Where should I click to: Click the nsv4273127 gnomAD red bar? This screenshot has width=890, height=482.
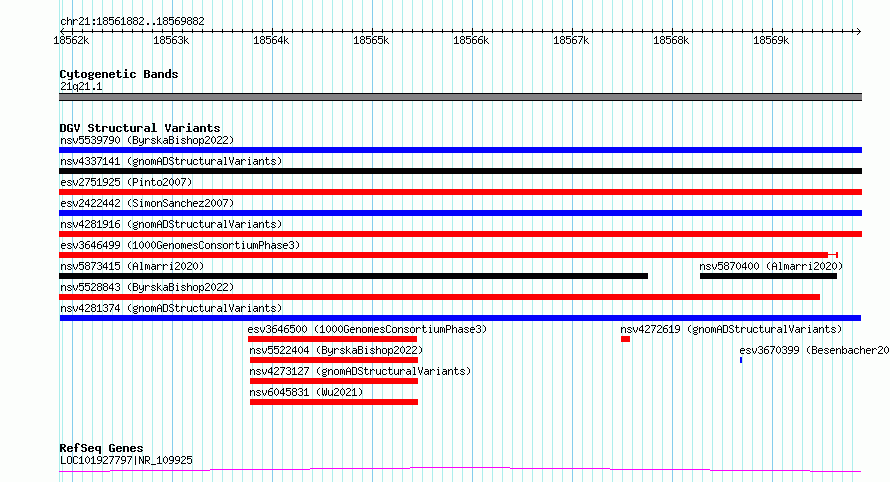click(x=334, y=381)
